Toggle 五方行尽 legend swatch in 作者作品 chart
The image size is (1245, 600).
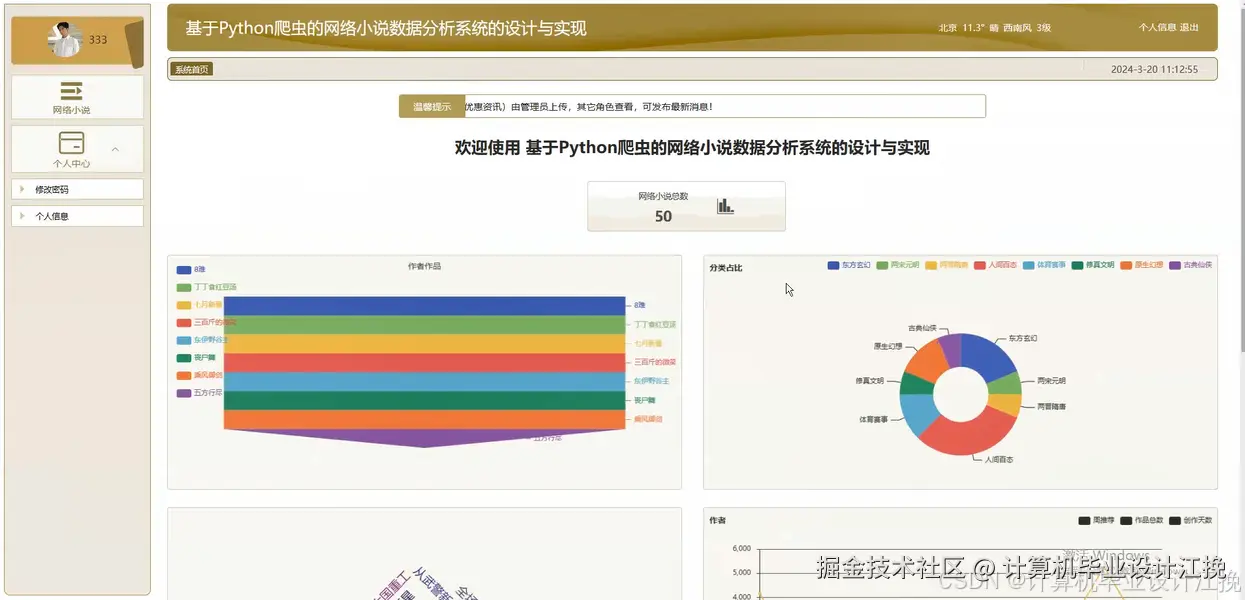(x=184, y=393)
